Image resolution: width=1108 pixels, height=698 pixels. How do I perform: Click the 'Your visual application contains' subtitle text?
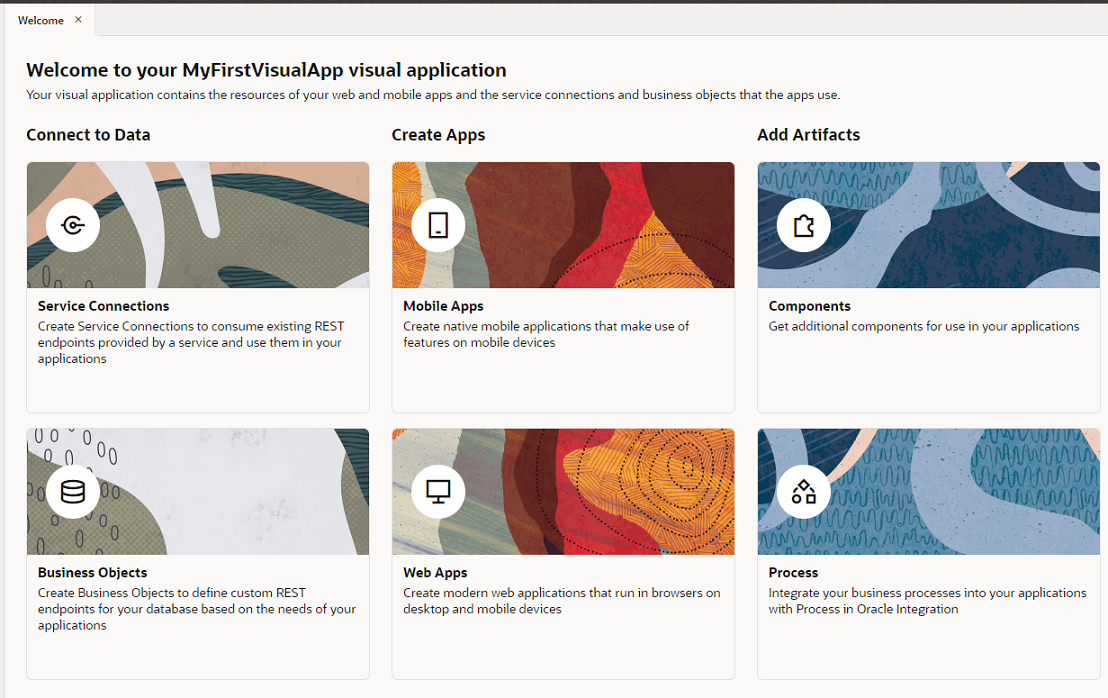tap(433, 95)
